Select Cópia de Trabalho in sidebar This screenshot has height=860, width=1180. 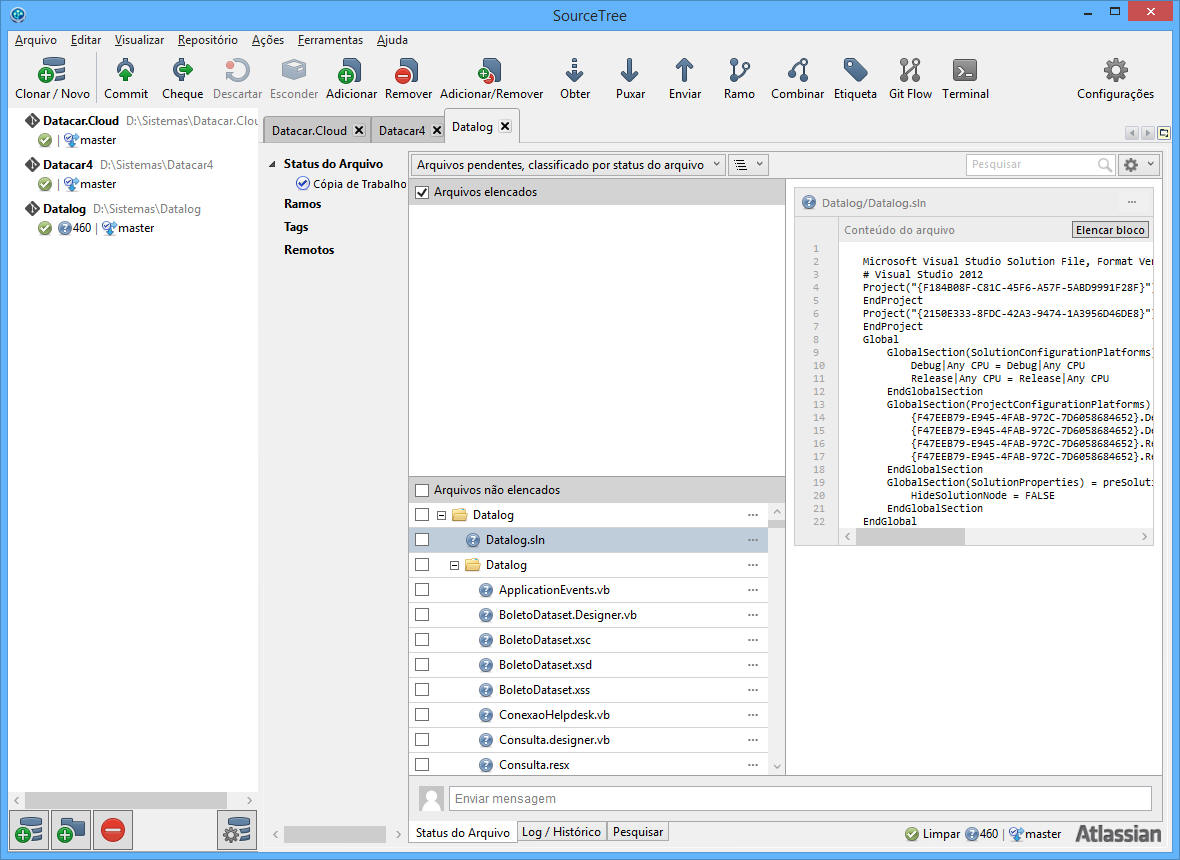pyautogui.click(x=351, y=184)
